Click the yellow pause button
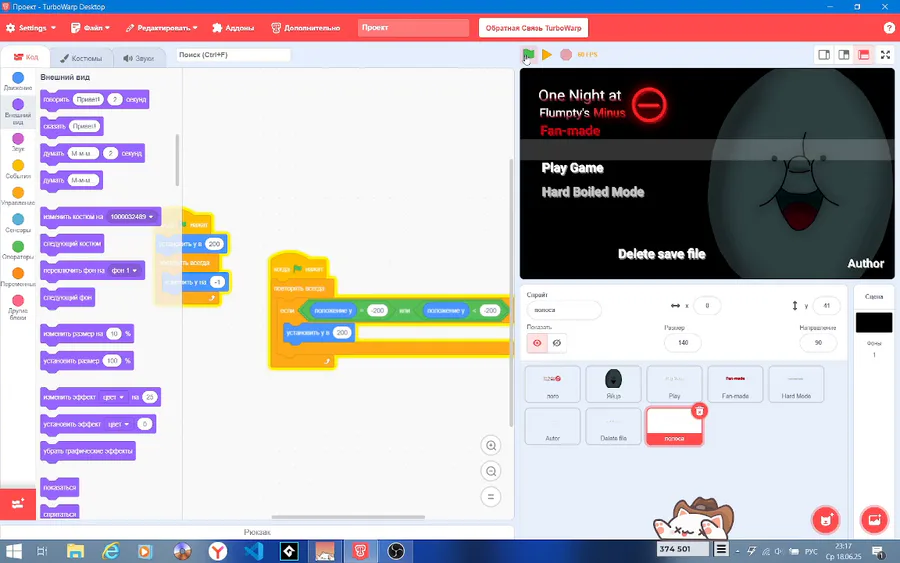Viewport: 900px width, 563px height. 547,55
